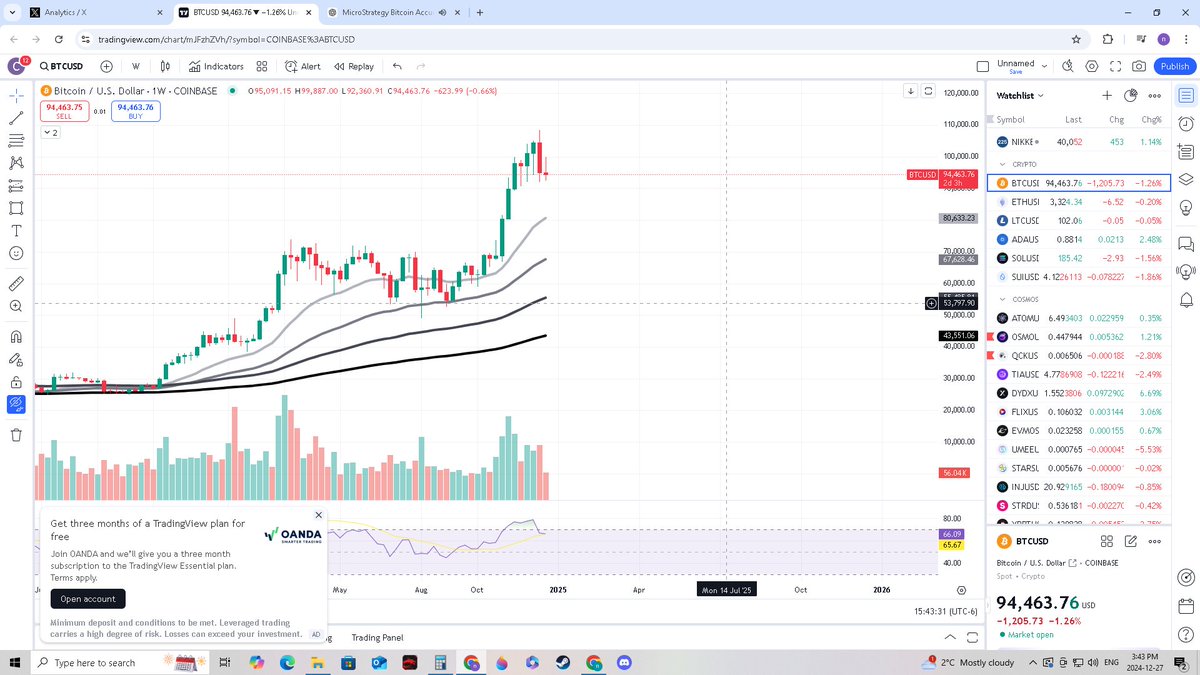
Task: Click the Publish button
Action: [x=1174, y=66]
